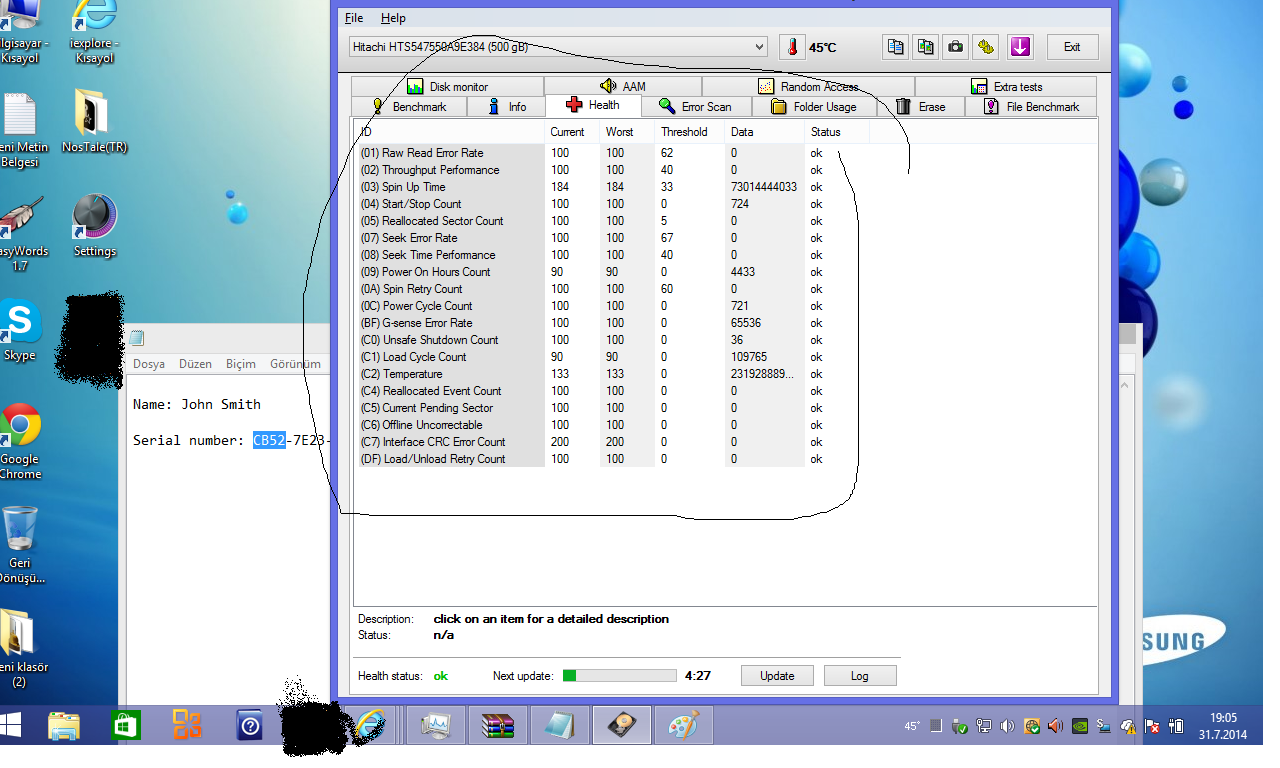The height and width of the screenshot is (768, 1280).
Task: Select the Settings desktop shortcut
Action: pos(94,226)
